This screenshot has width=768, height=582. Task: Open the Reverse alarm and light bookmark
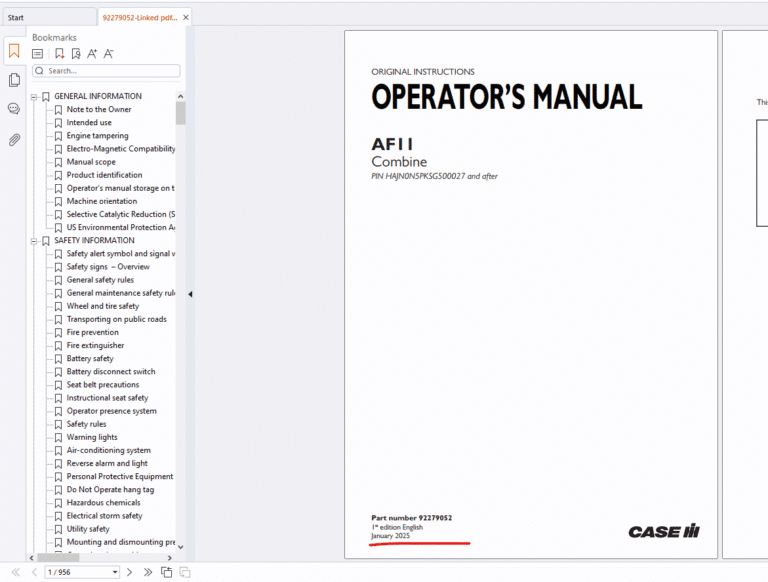(107, 463)
